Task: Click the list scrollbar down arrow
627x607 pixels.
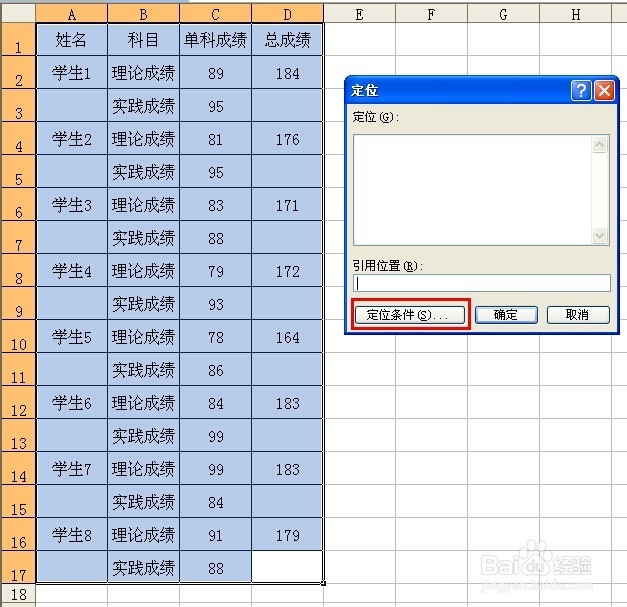Action: tap(599, 236)
